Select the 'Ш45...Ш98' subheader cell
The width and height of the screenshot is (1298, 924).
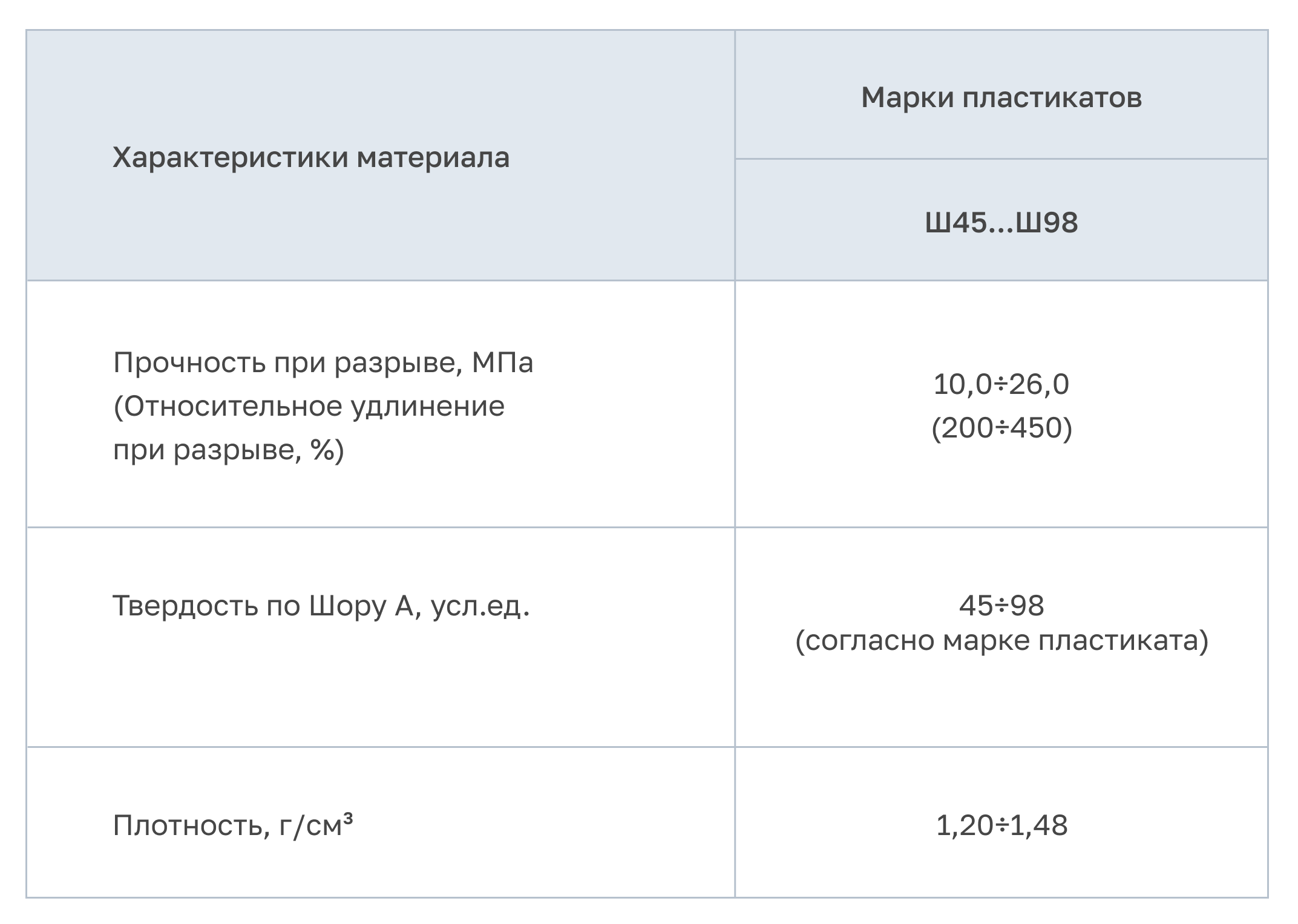(1001, 223)
